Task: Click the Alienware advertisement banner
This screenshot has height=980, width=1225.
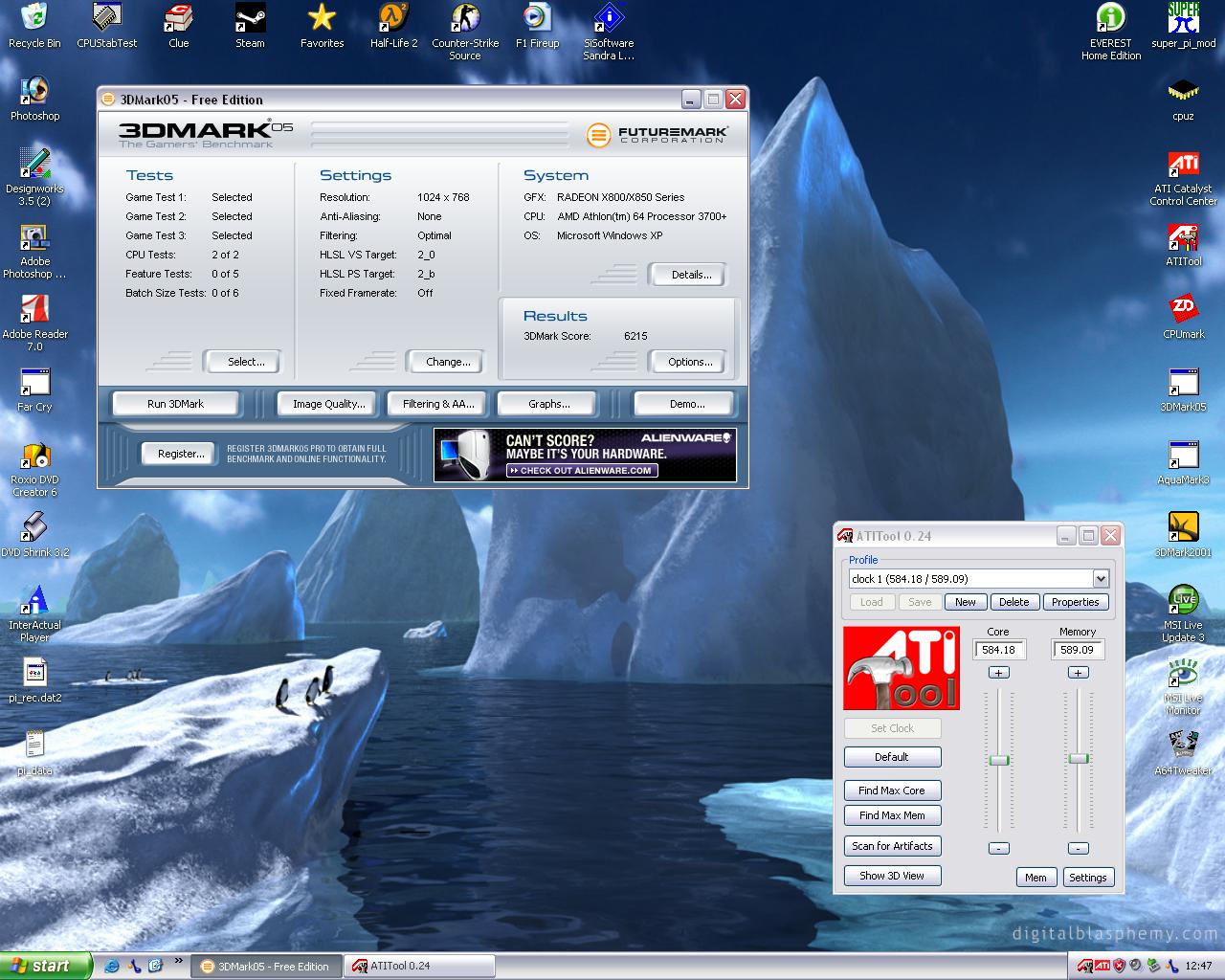Action: pyautogui.click(x=585, y=455)
